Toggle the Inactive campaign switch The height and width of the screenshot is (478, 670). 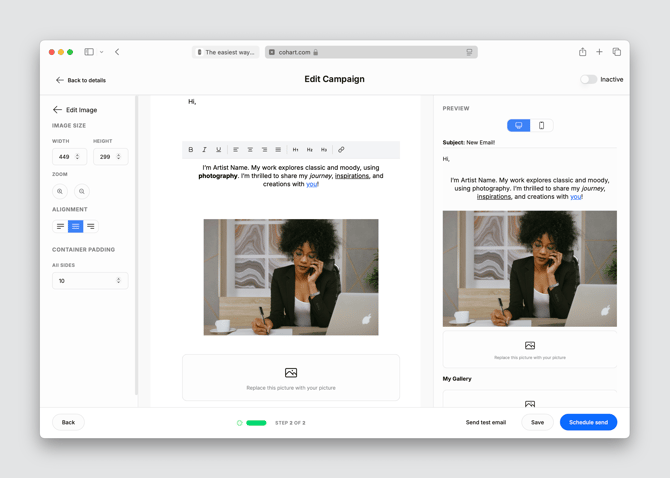pos(588,79)
